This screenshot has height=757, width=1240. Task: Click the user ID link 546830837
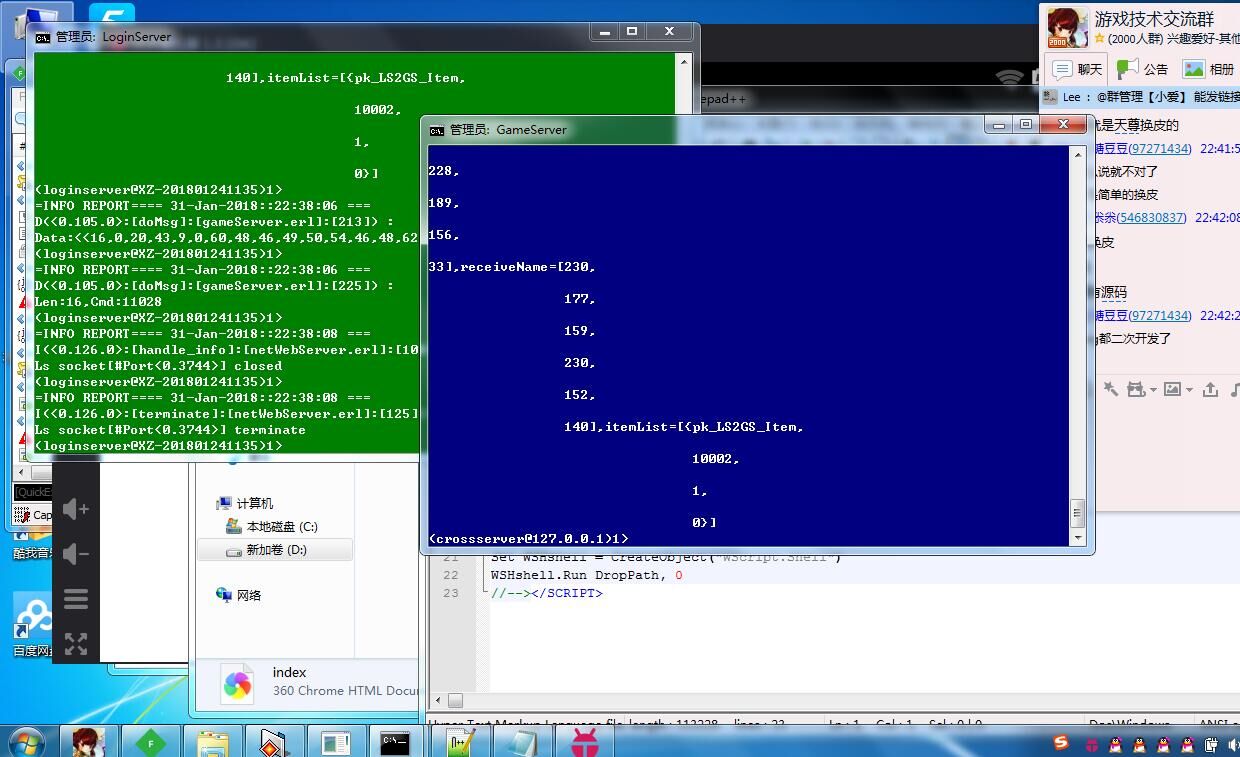pos(1152,217)
